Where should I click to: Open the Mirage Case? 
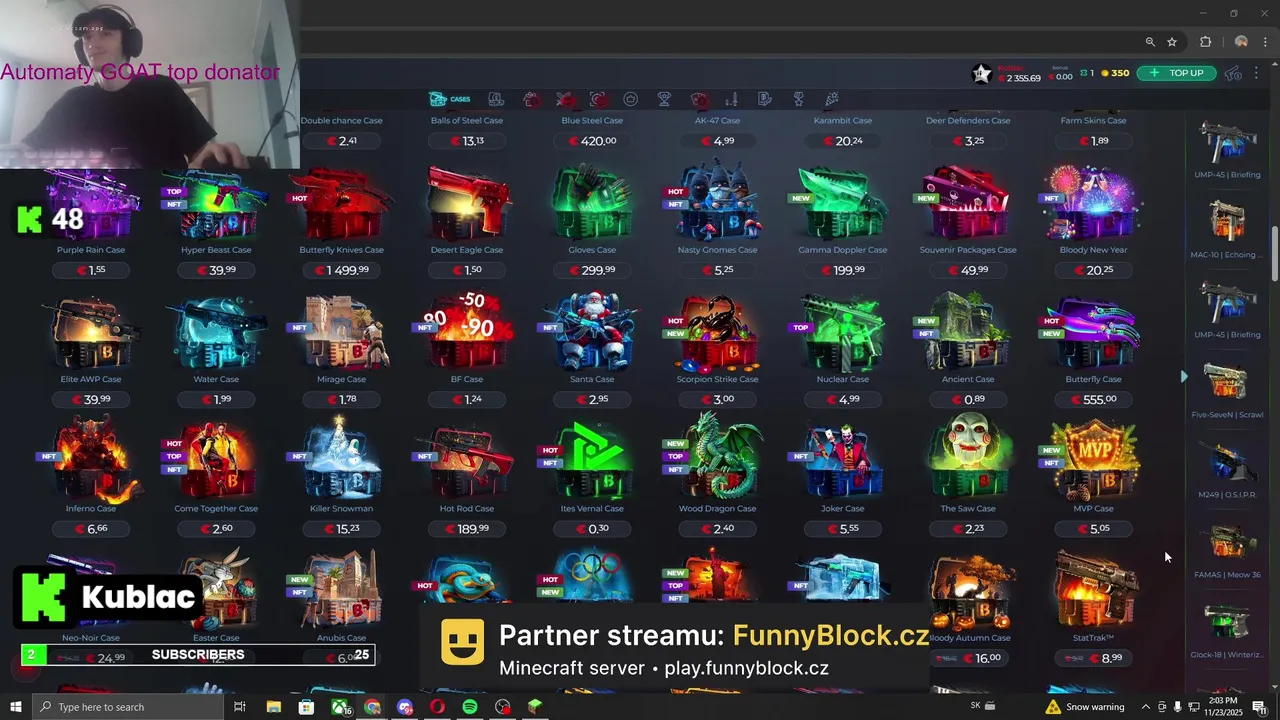[341, 335]
